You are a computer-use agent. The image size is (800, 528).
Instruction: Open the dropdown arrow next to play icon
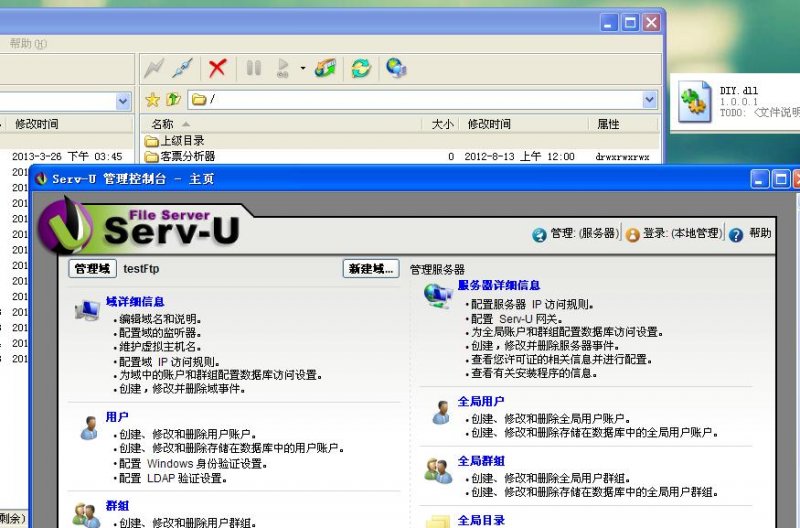coord(303,68)
